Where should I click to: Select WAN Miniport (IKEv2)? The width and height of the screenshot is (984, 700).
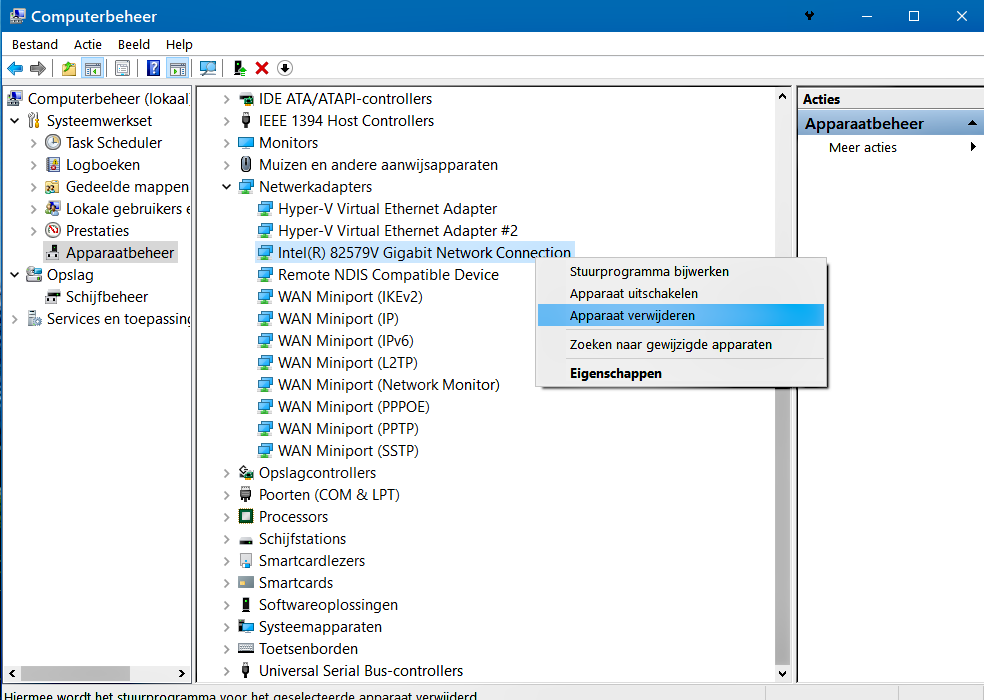[350, 296]
